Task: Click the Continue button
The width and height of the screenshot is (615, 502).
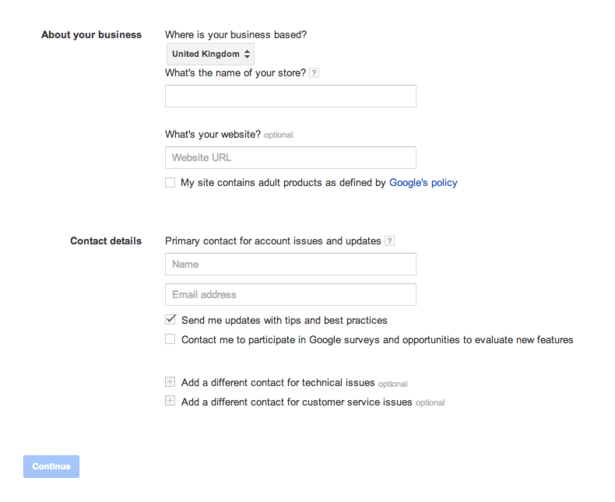Action: click(51, 466)
